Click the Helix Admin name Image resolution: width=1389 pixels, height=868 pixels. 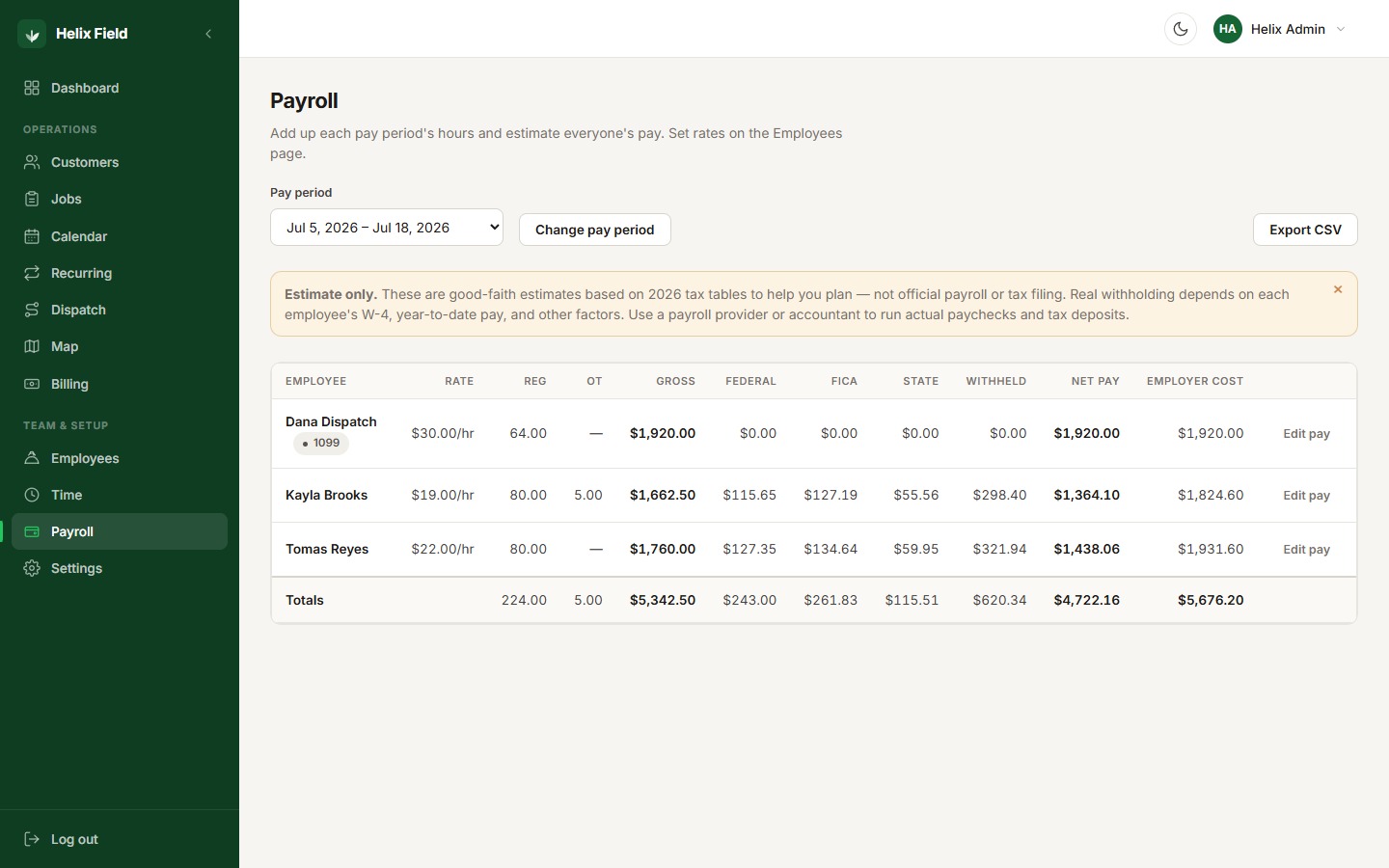pos(1288,29)
